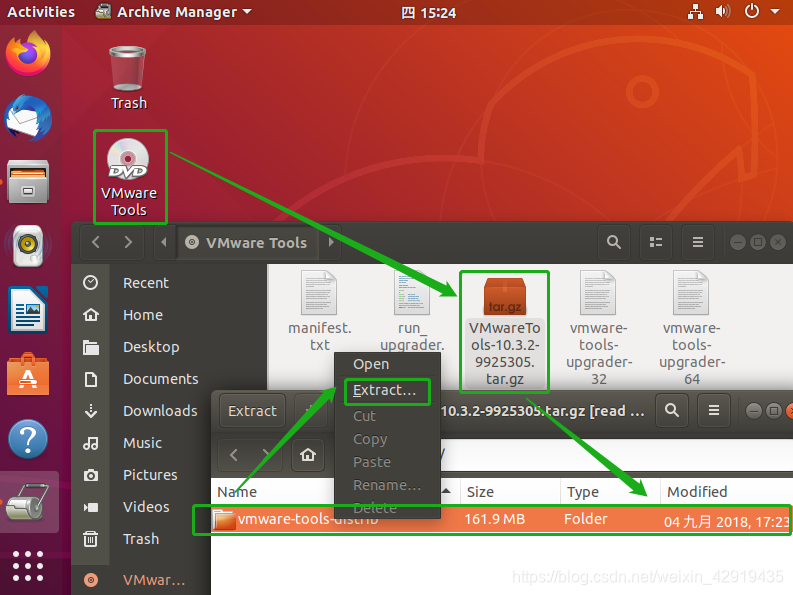Open the Help question mark icon
The width and height of the screenshot is (793, 595).
click(28, 439)
